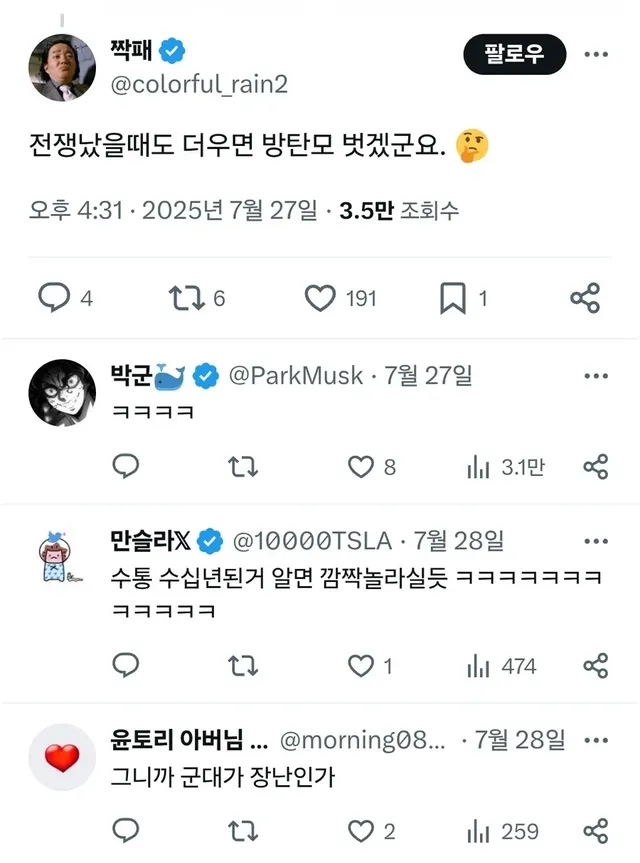Reply to 만슬라's comment
The width and height of the screenshot is (640, 863).
click(126, 666)
